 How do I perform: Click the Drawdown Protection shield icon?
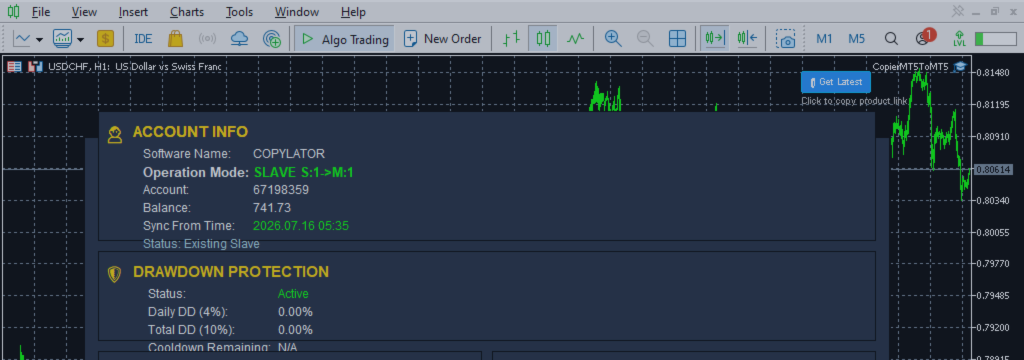114,274
